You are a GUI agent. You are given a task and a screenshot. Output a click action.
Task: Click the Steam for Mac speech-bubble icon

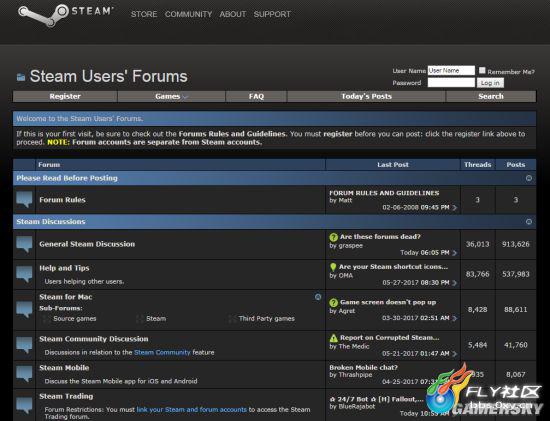pyautogui.click(x=24, y=309)
